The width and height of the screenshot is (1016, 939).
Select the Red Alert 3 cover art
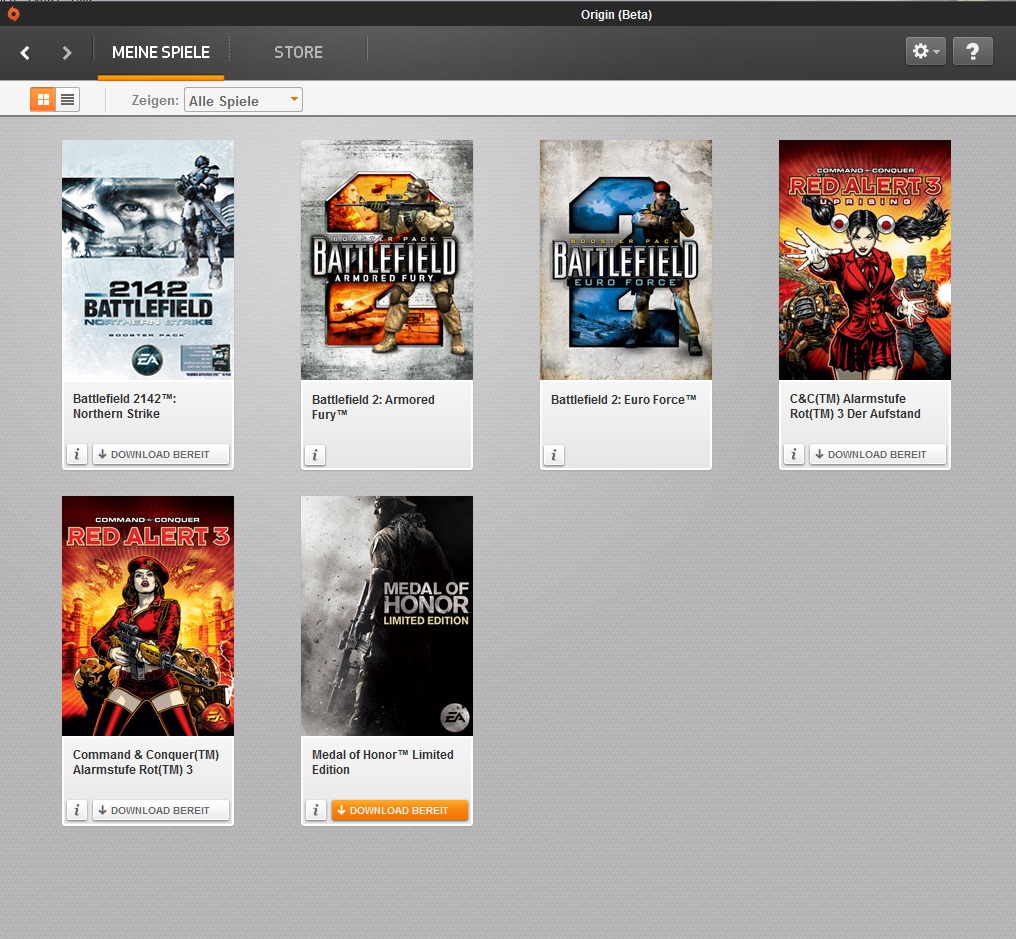148,616
